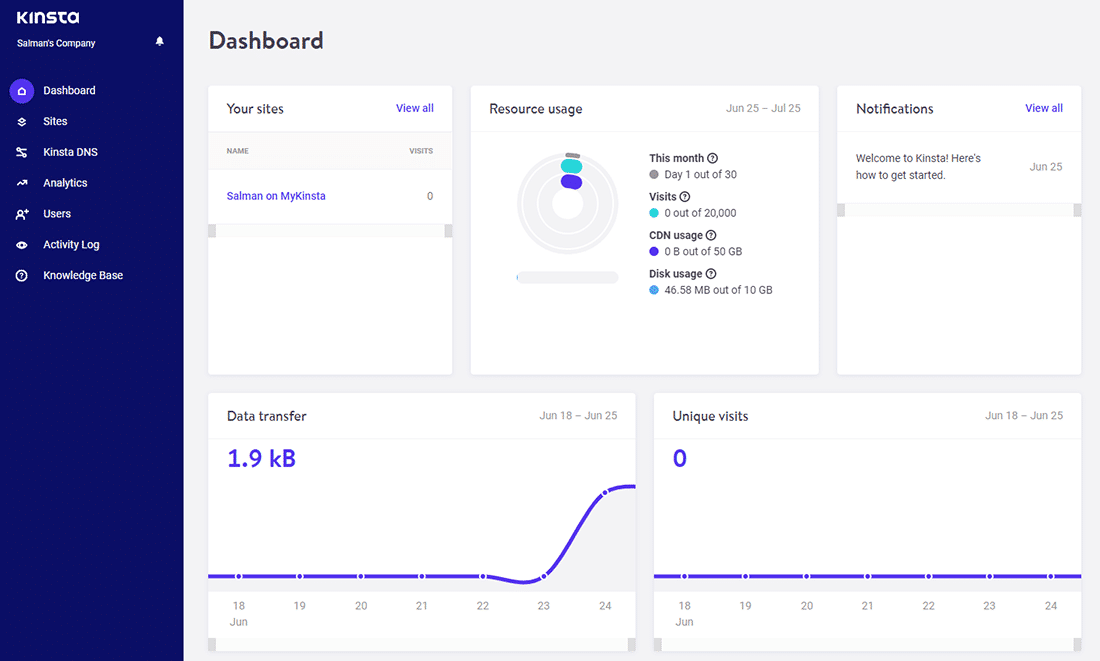1100x661 pixels.
Task: Click the Sites icon in the sidebar
Action: (x=22, y=121)
